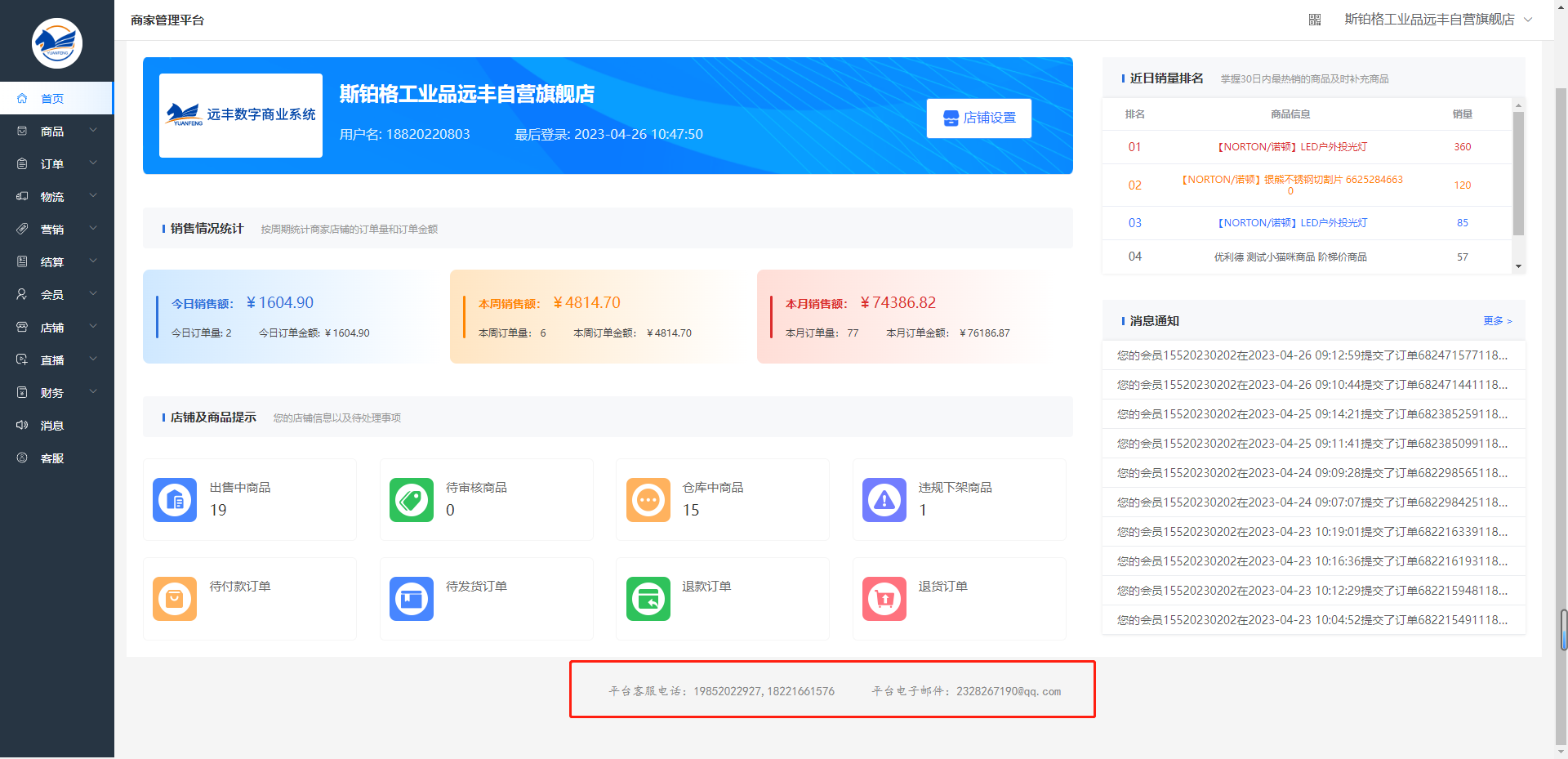Open rank 03 product NORTON LED户外投光灯

coord(1292,223)
